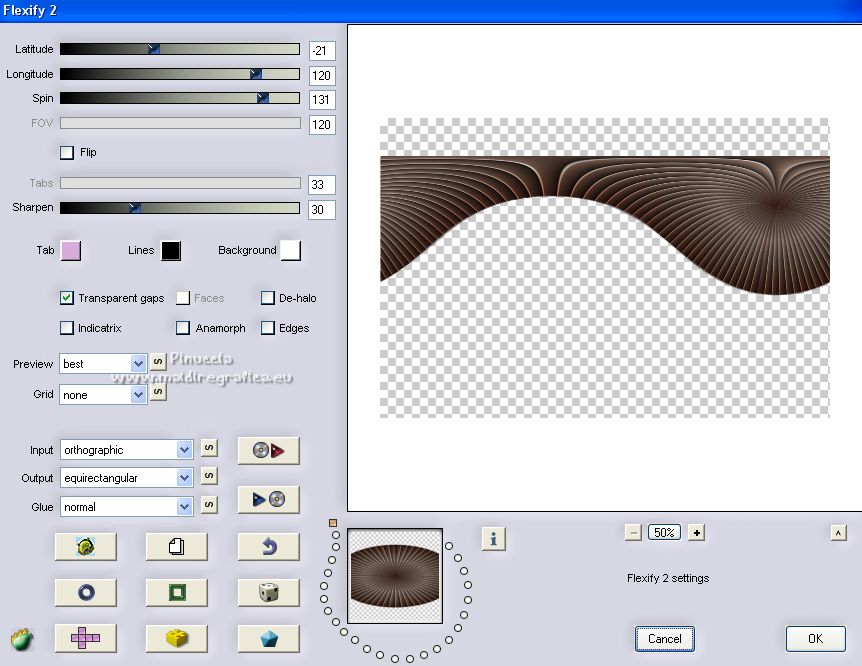This screenshot has height=666, width=862.
Task: Click the blue pentagon icon button
Action: (x=268, y=639)
